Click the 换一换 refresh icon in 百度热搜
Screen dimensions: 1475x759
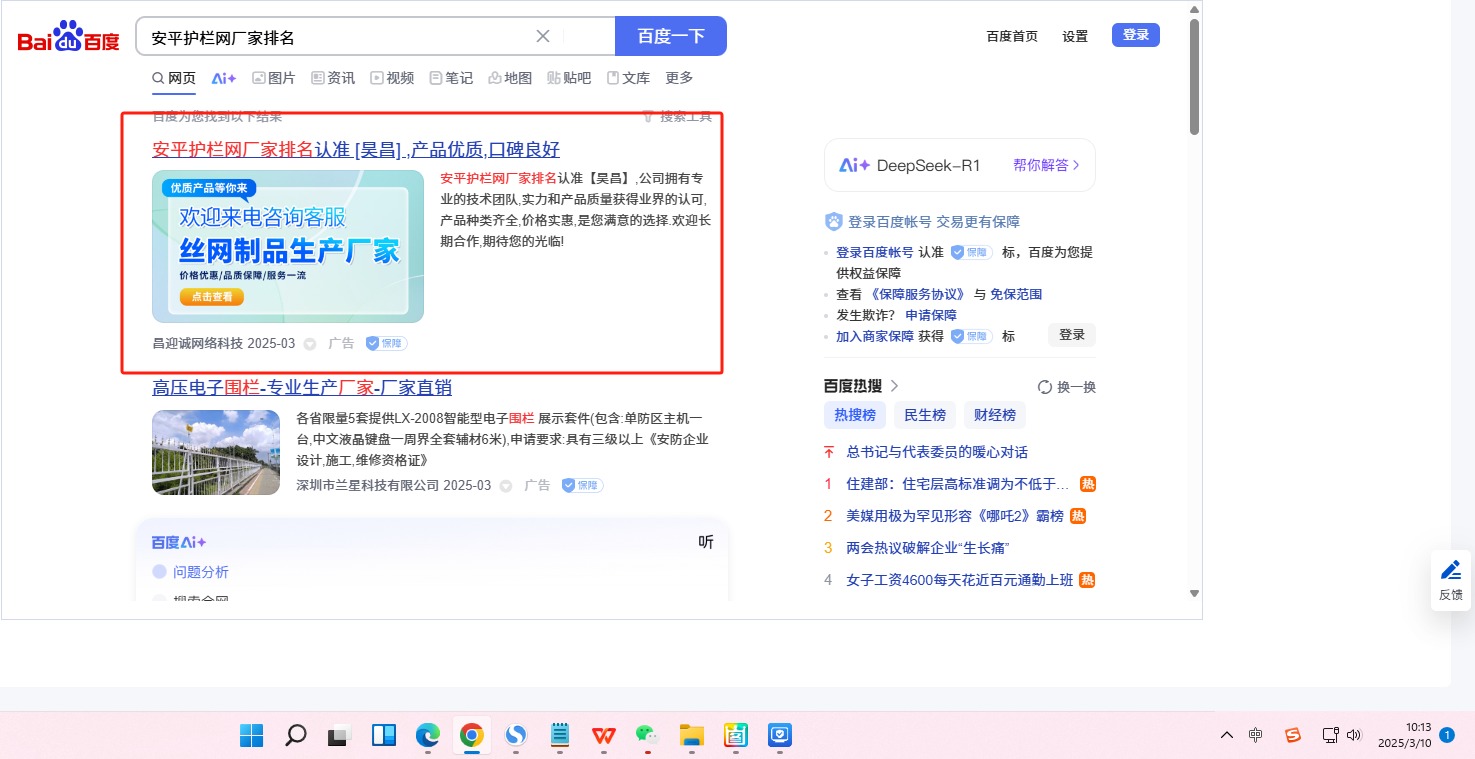(x=1045, y=387)
